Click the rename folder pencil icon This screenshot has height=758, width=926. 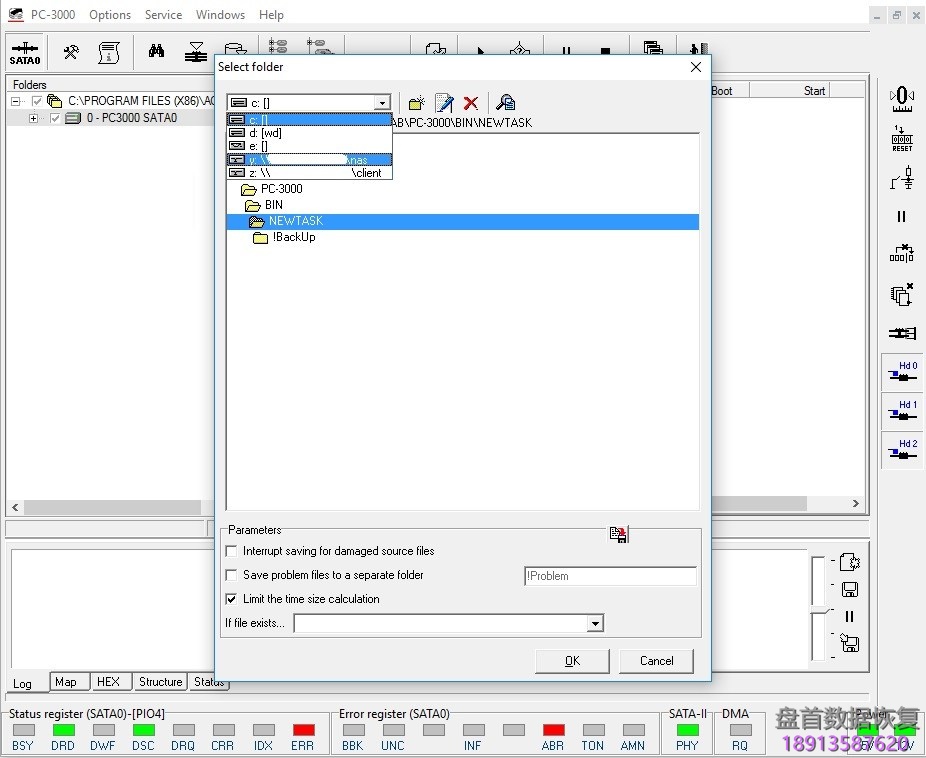[444, 103]
